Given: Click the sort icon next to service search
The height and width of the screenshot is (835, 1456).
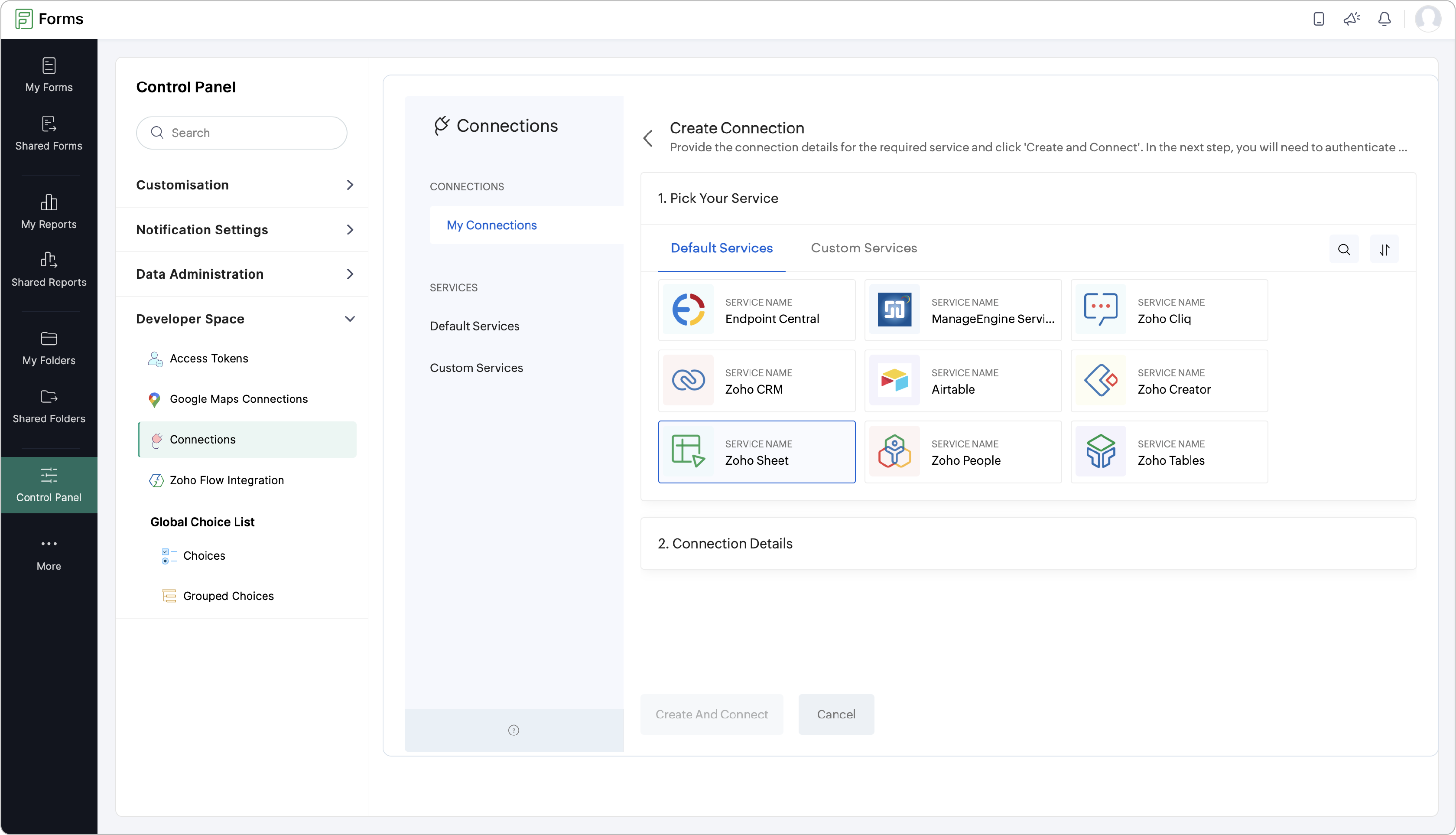Looking at the screenshot, I should click(x=1384, y=249).
